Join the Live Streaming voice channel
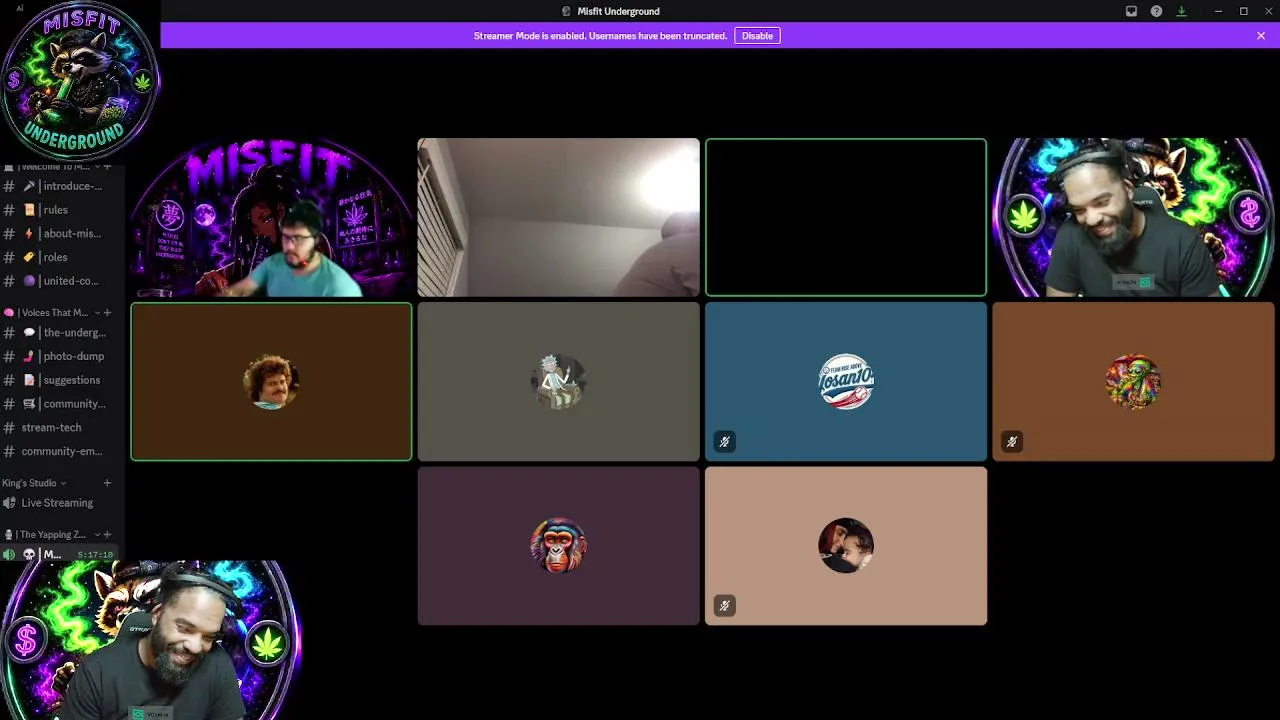 coord(62,503)
